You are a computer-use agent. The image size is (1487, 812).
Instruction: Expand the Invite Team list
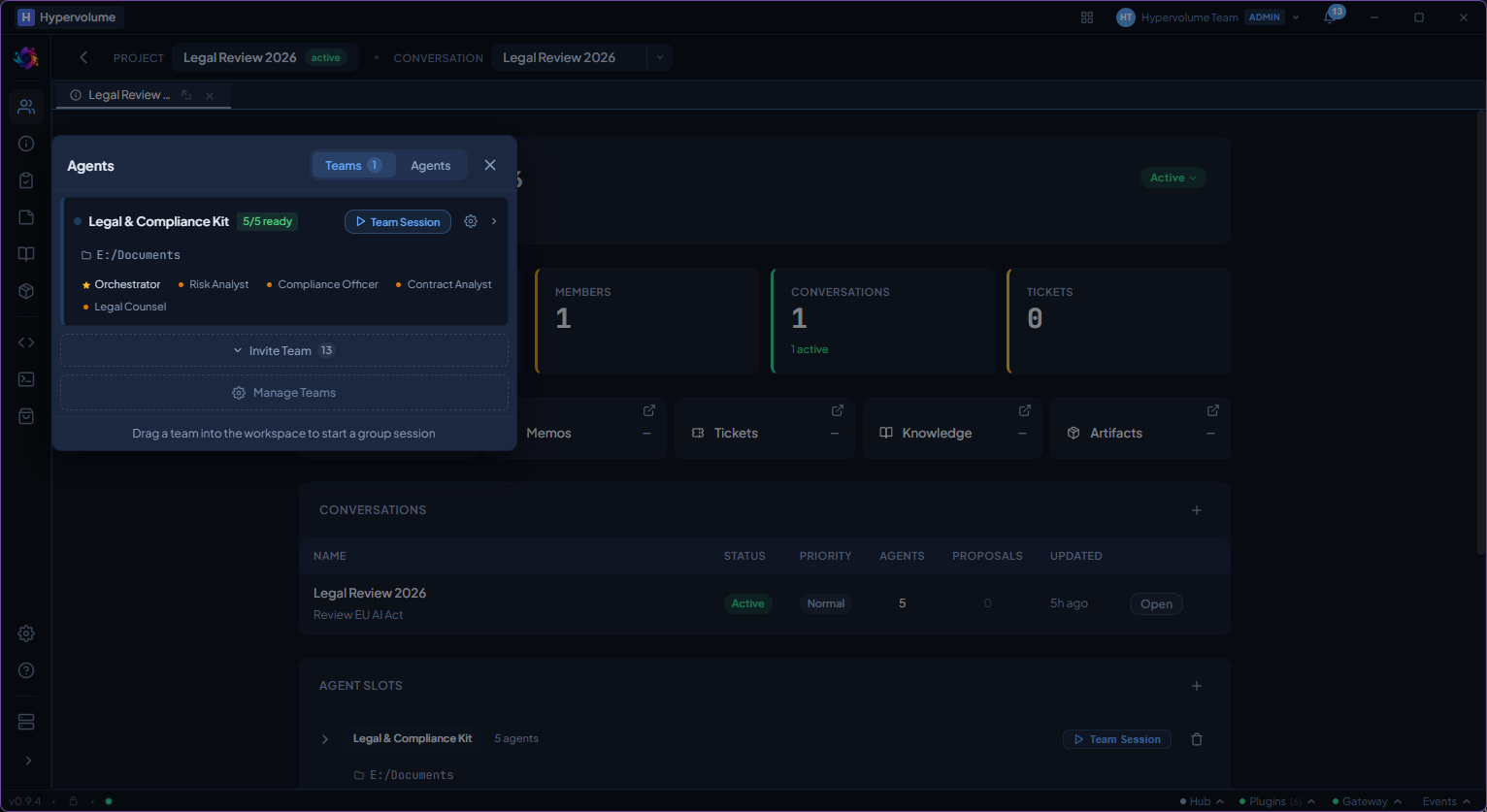coord(284,350)
